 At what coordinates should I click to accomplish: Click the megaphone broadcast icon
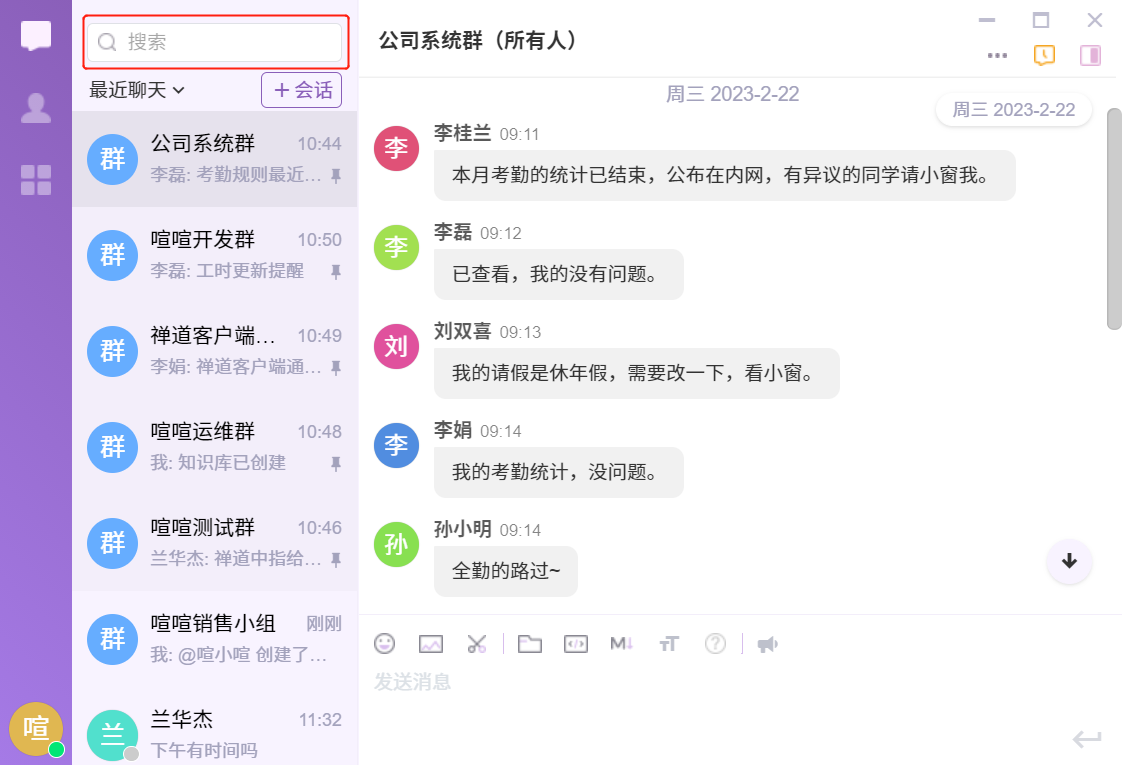767,644
